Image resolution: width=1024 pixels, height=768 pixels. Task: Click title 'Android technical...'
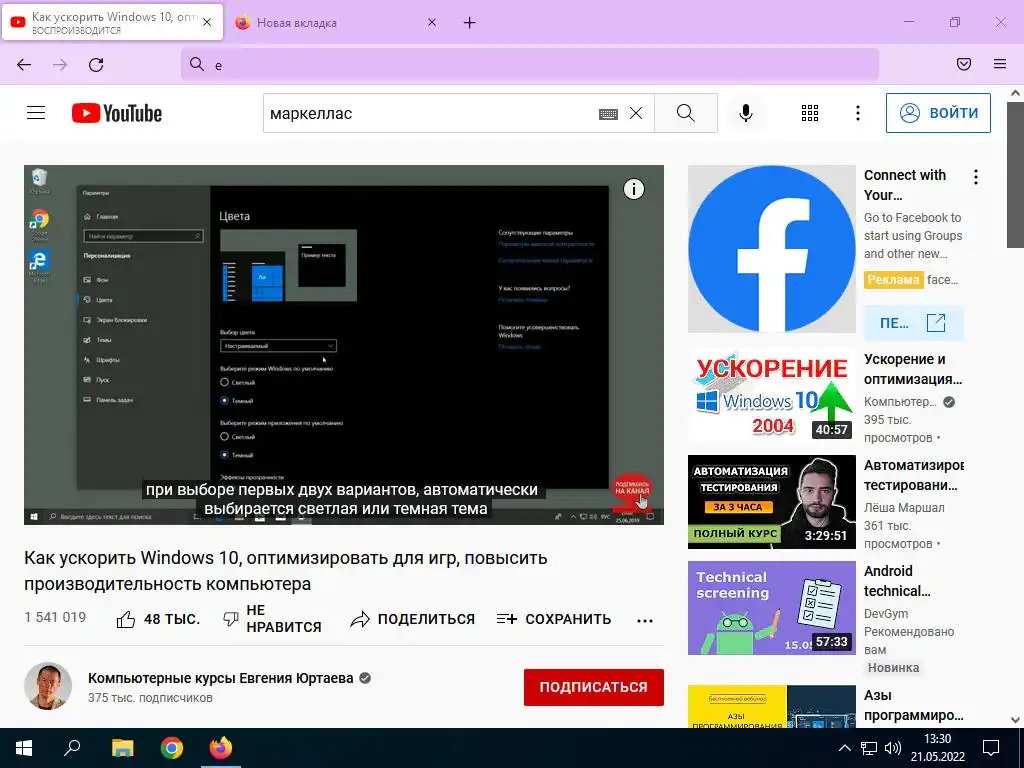coord(897,581)
